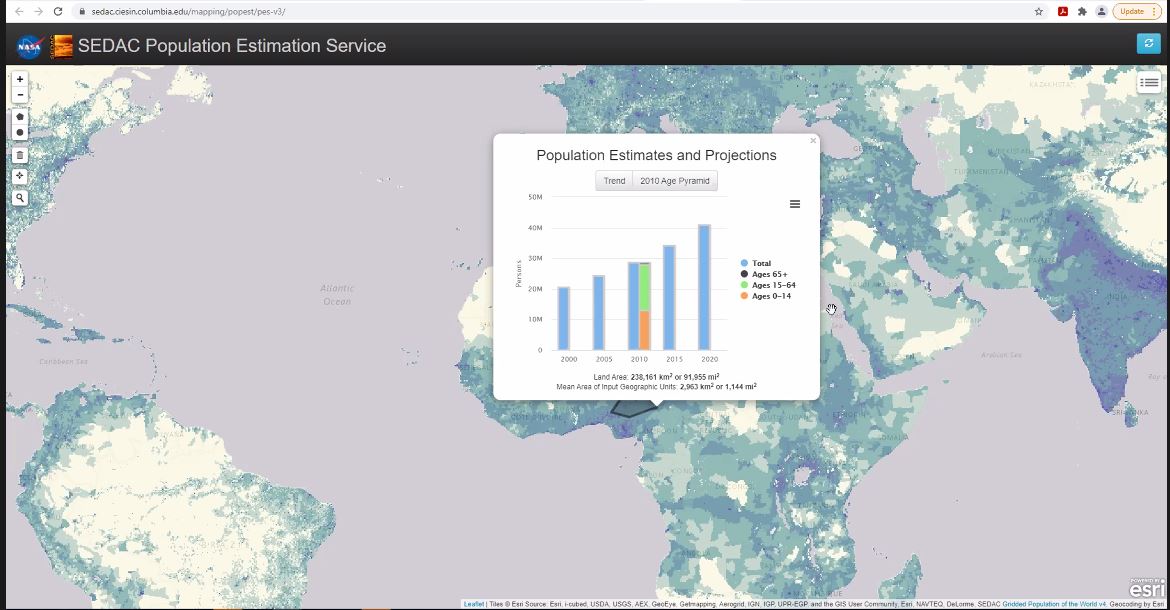Viewport: 1170px width, 610px height.
Task: Zoom out of the map
Action: [x=20, y=95]
